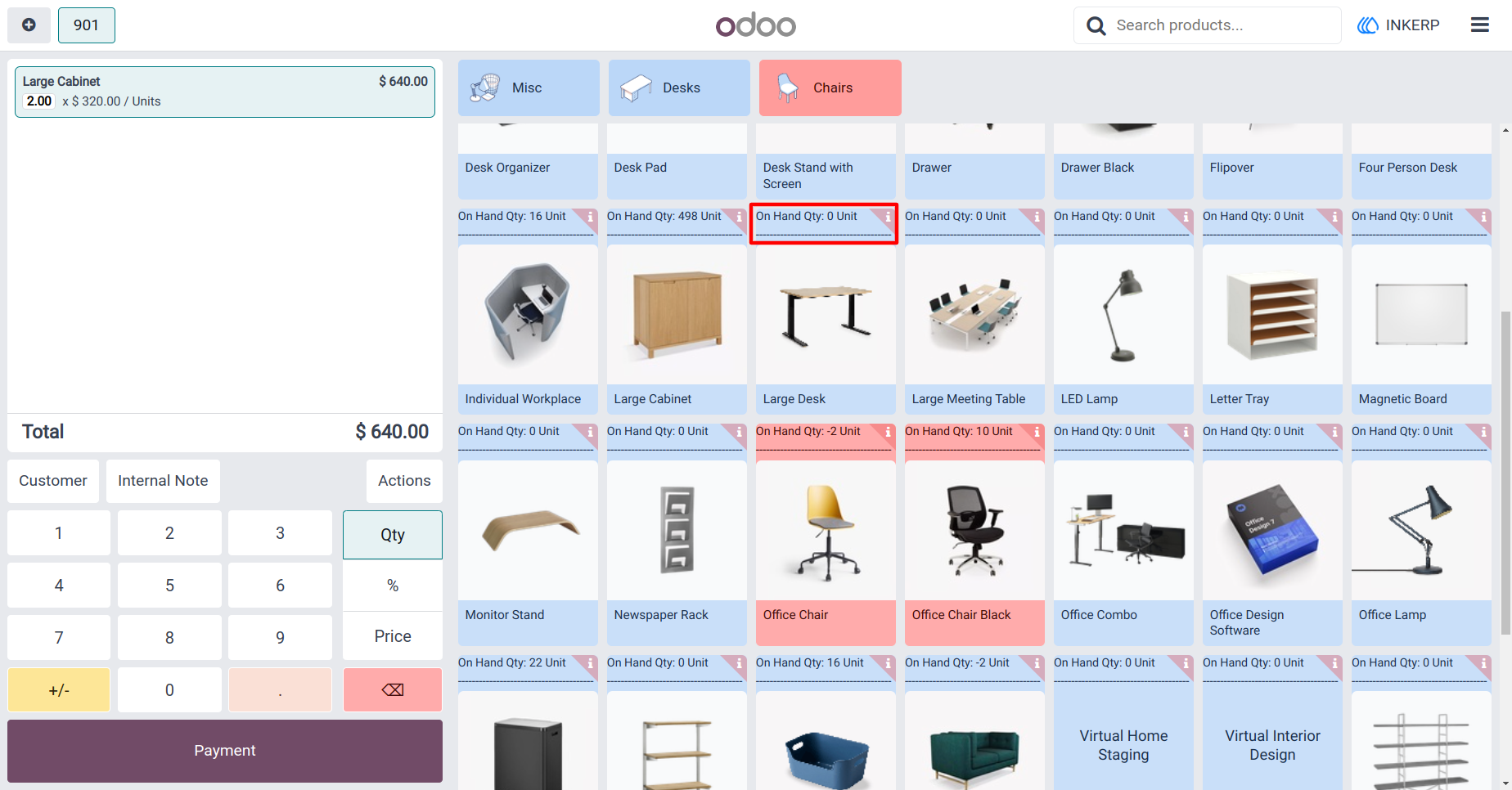Open the Actions menu
The height and width of the screenshot is (790, 1512).
pyautogui.click(x=404, y=481)
